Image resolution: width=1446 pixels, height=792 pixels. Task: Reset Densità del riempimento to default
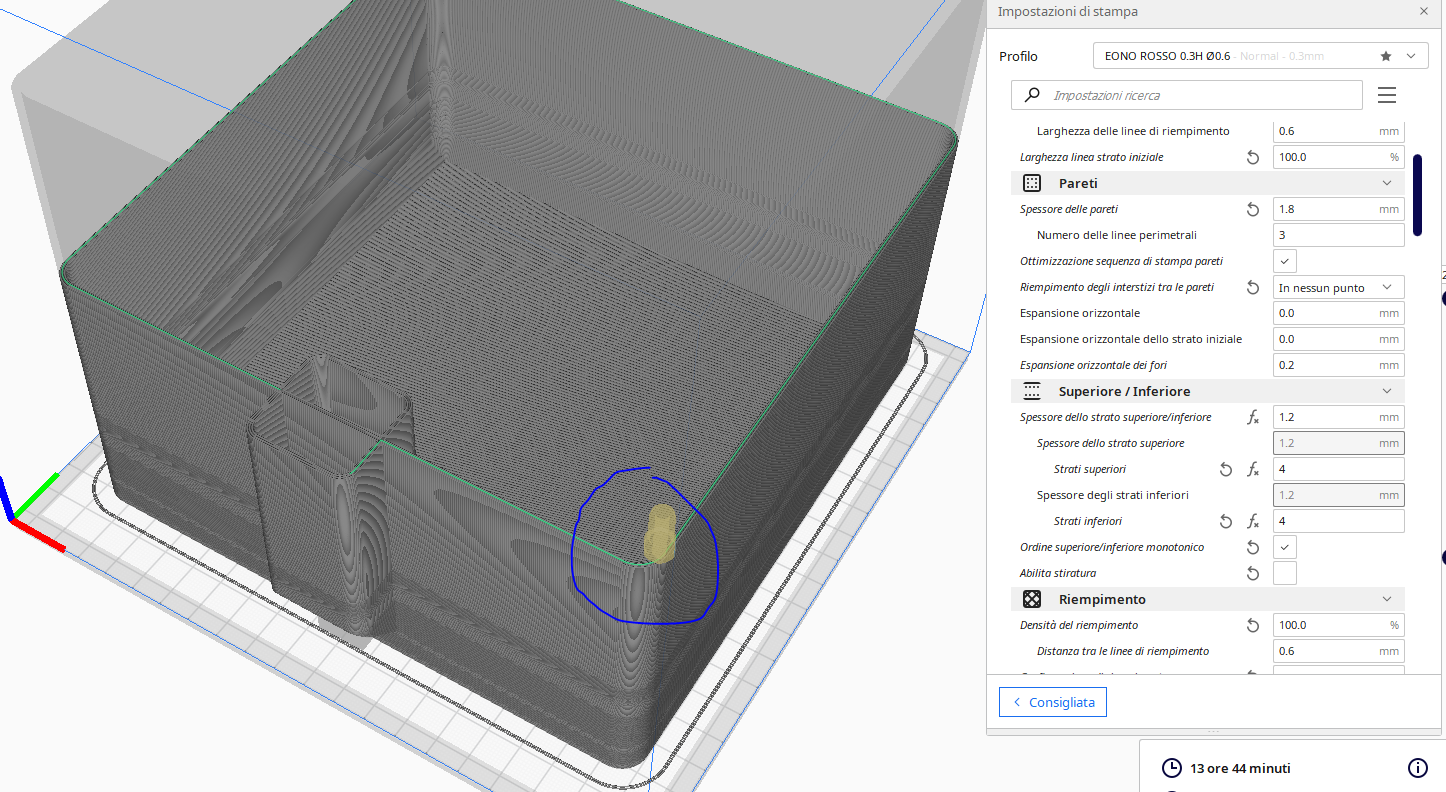pos(1253,626)
